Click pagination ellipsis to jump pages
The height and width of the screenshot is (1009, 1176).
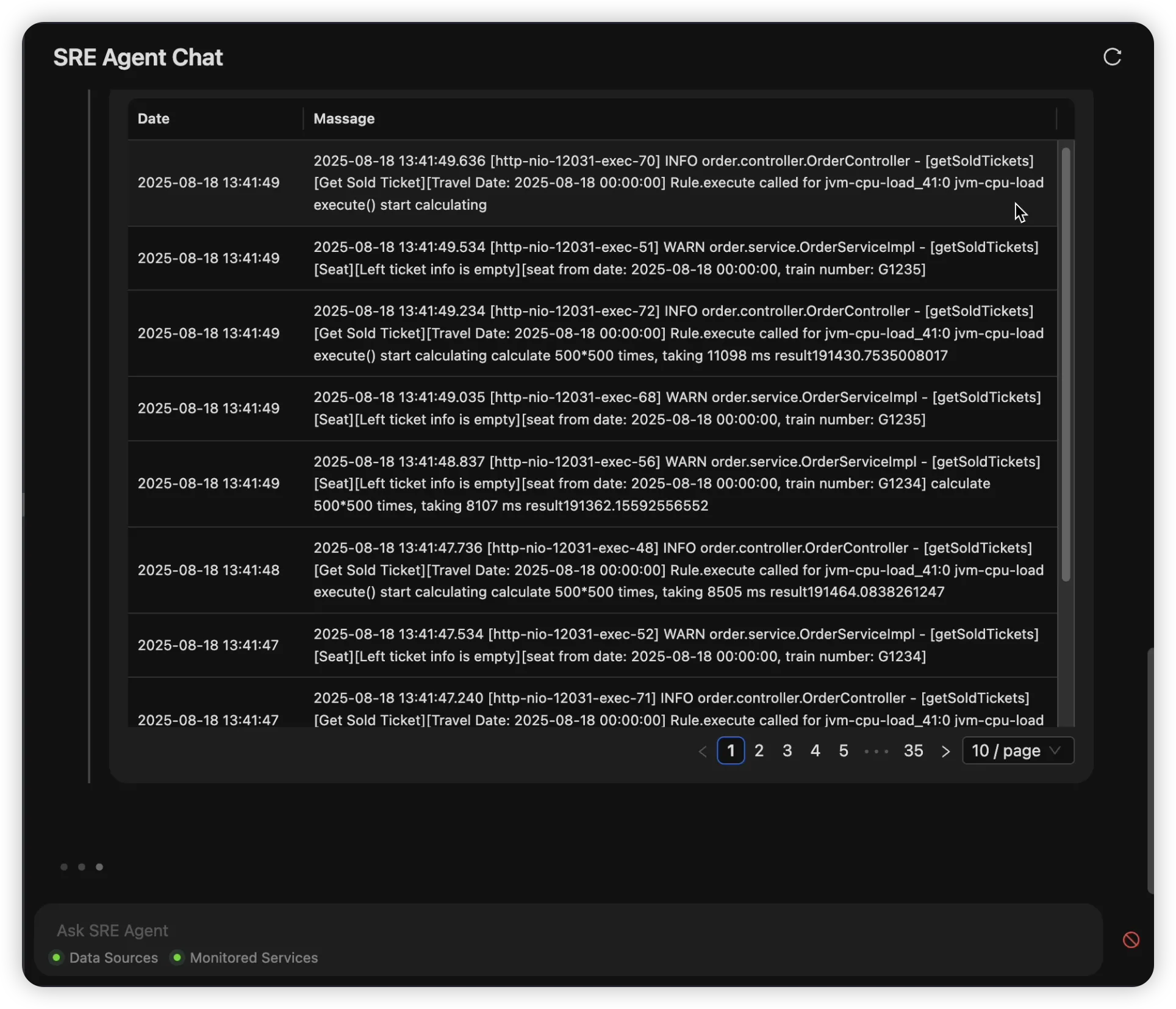(876, 751)
